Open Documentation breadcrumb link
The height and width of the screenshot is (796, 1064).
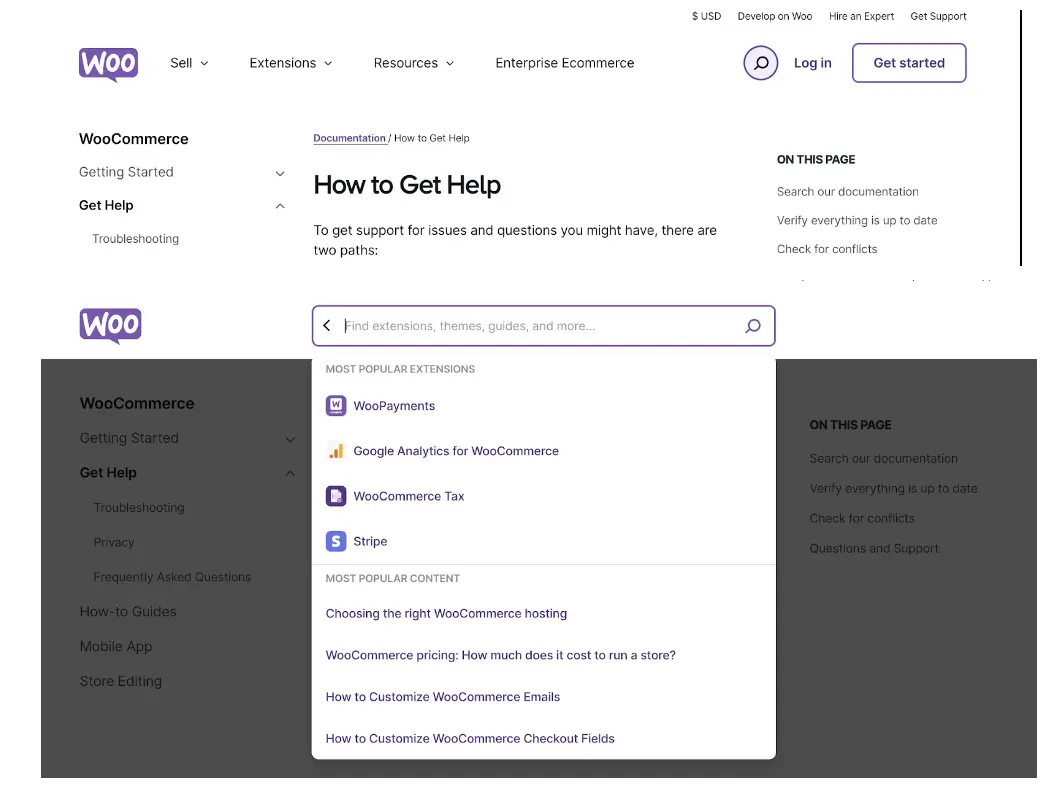click(x=349, y=138)
